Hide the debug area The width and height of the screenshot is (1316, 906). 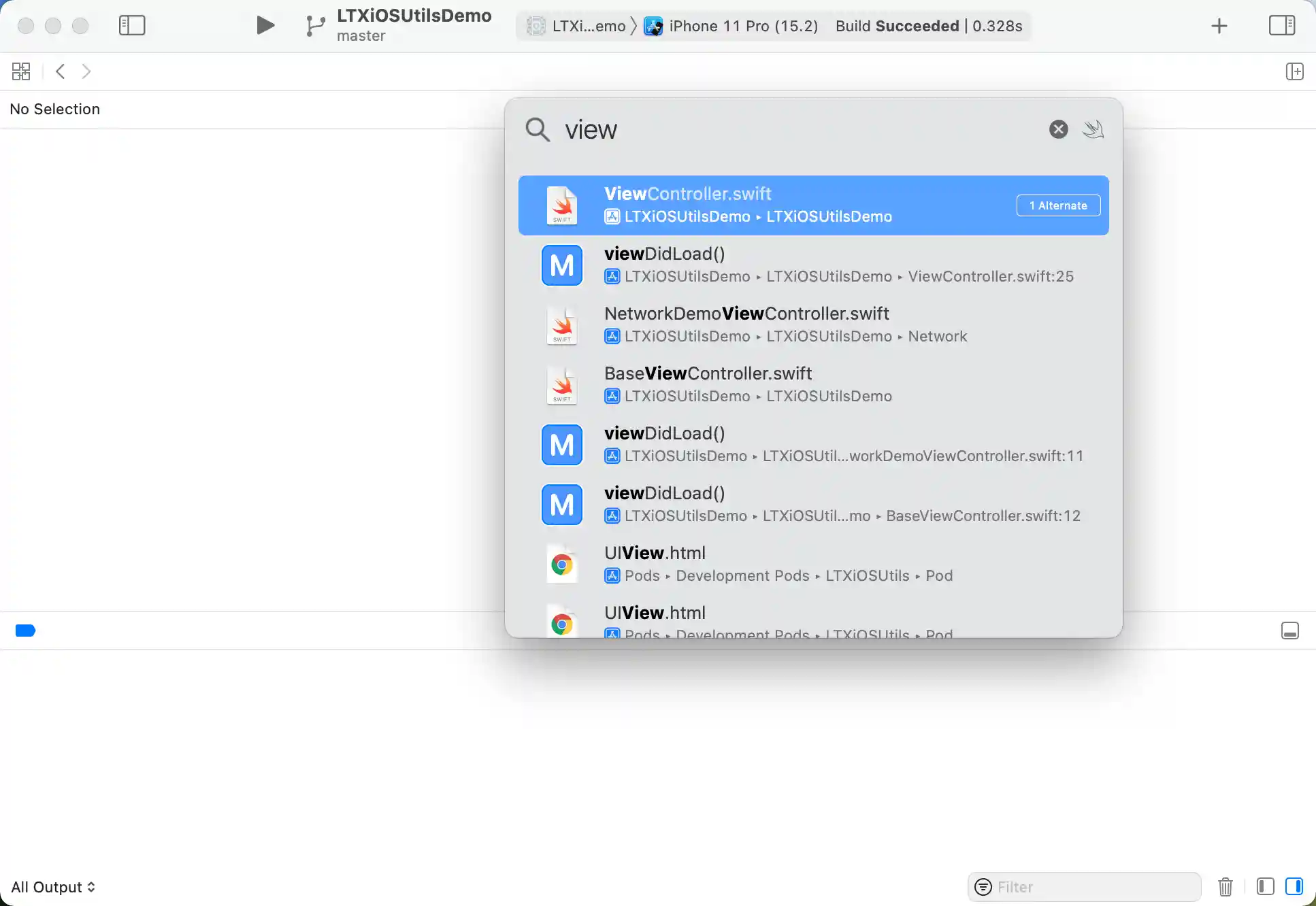[x=1289, y=631]
